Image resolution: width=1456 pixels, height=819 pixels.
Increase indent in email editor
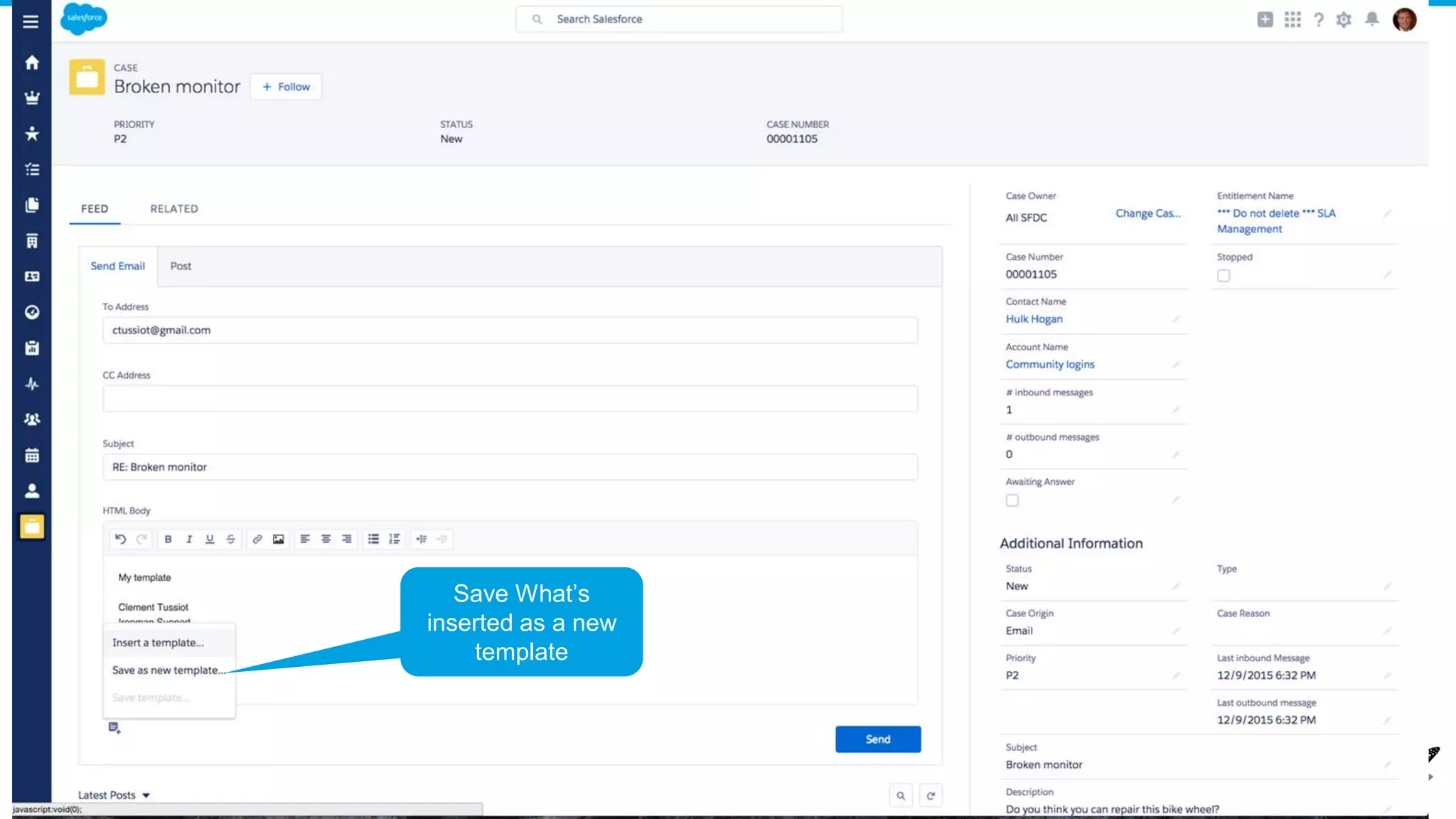pos(422,539)
